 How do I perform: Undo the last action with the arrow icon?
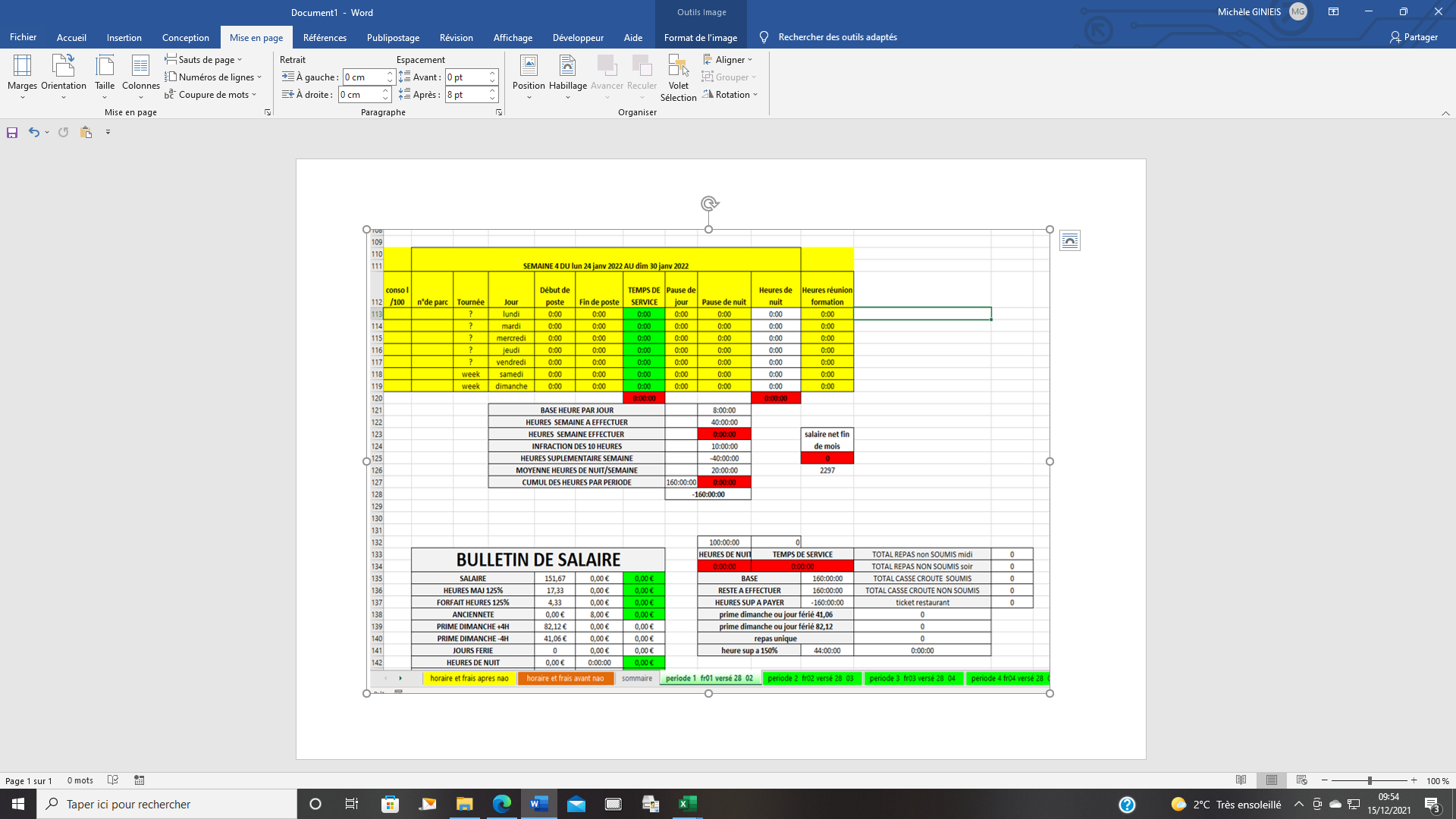tap(33, 132)
